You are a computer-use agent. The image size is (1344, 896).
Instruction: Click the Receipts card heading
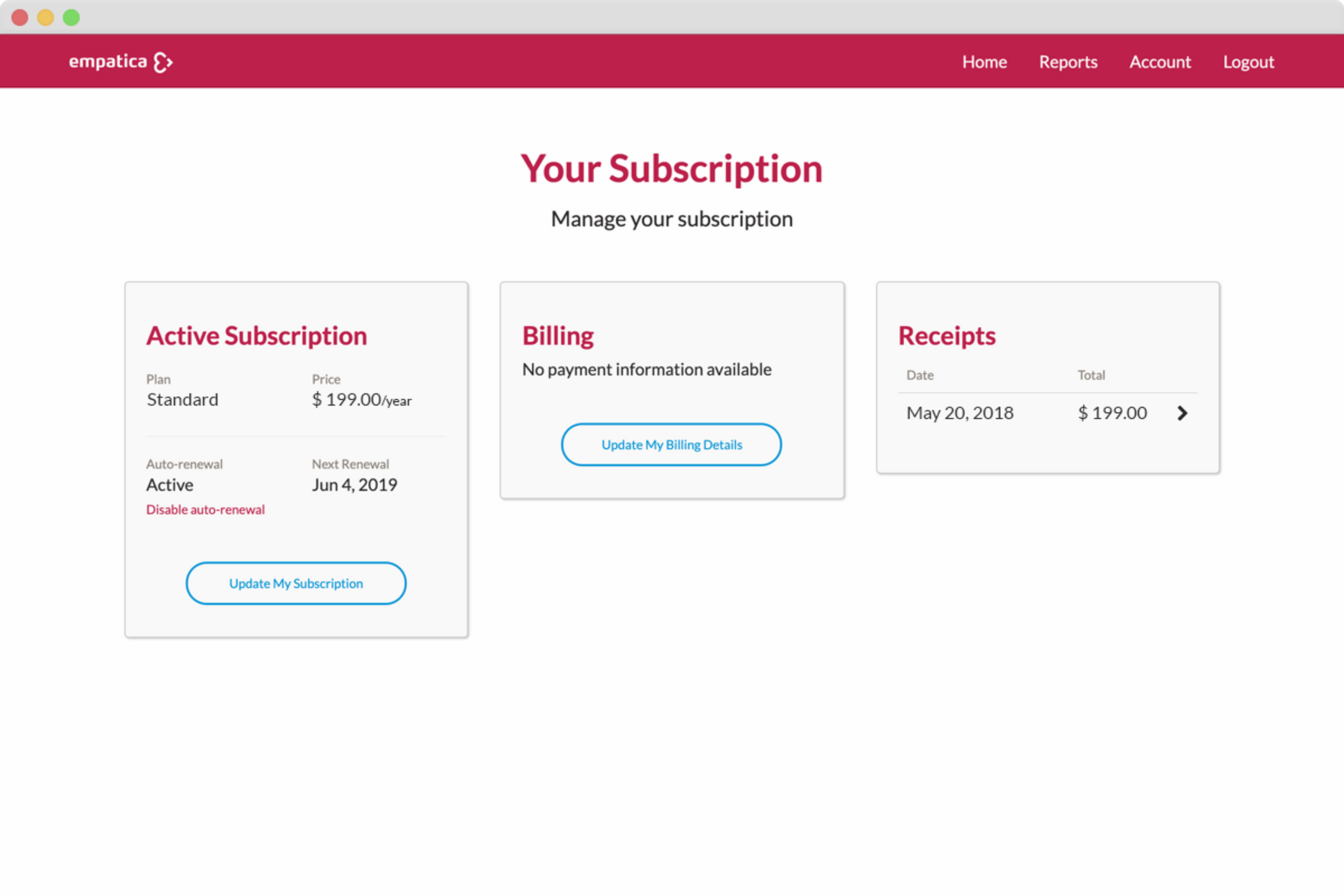pyautogui.click(x=946, y=336)
